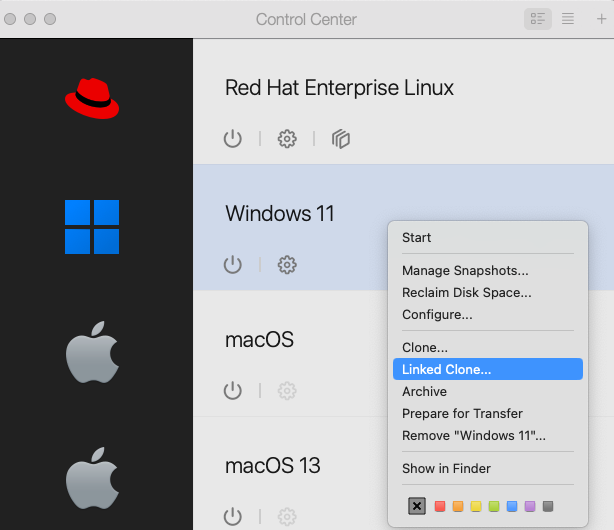
Task: Click the Windows 11 power icon
Action: [233, 265]
